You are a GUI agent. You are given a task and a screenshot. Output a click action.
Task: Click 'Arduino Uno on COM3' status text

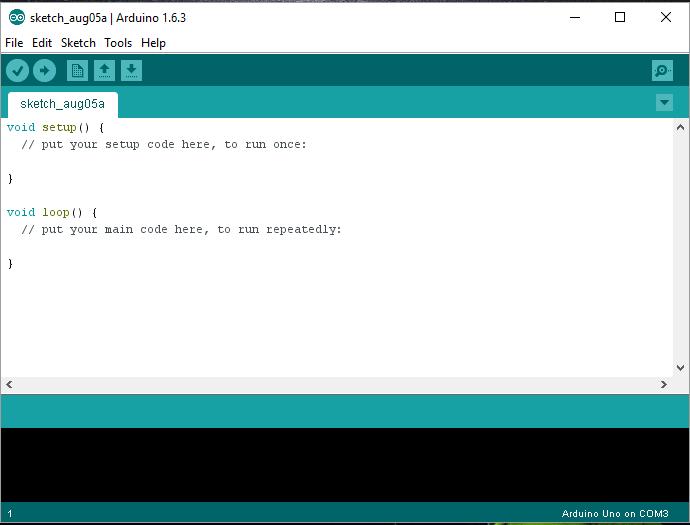click(615, 514)
